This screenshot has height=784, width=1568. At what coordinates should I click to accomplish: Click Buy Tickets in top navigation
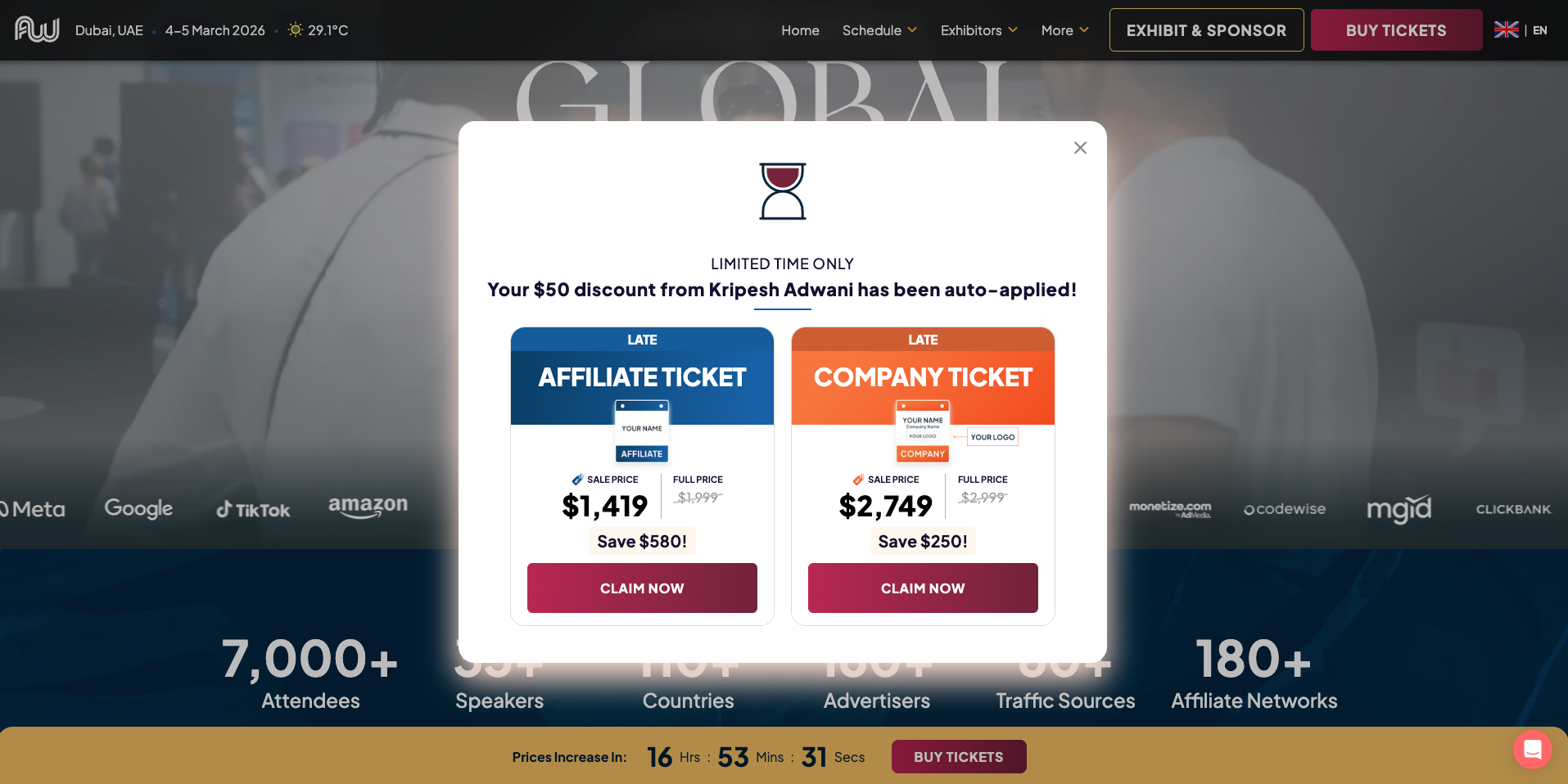[x=1396, y=30]
